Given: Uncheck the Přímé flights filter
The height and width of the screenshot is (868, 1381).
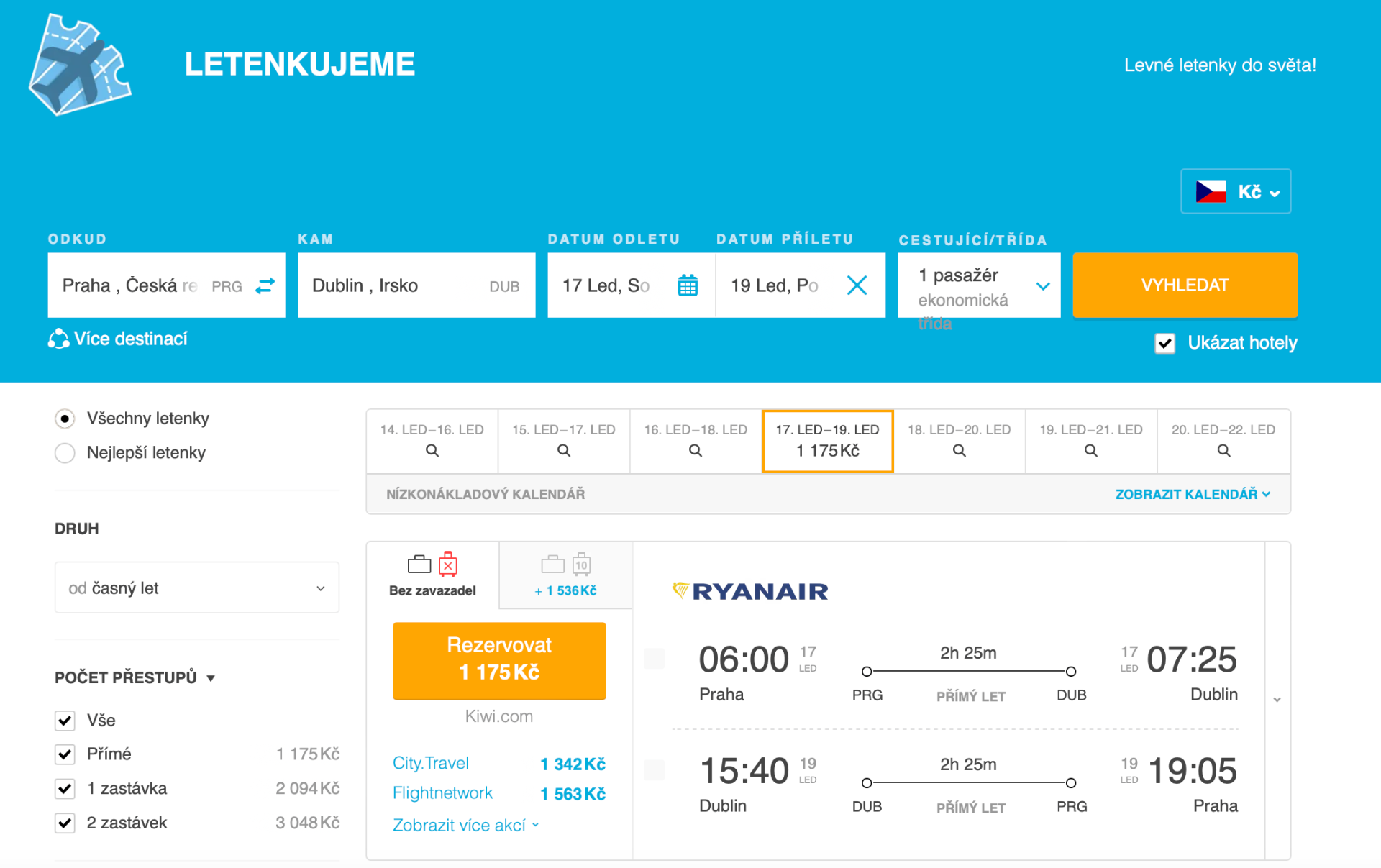Looking at the screenshot, I should click(65, 754).
